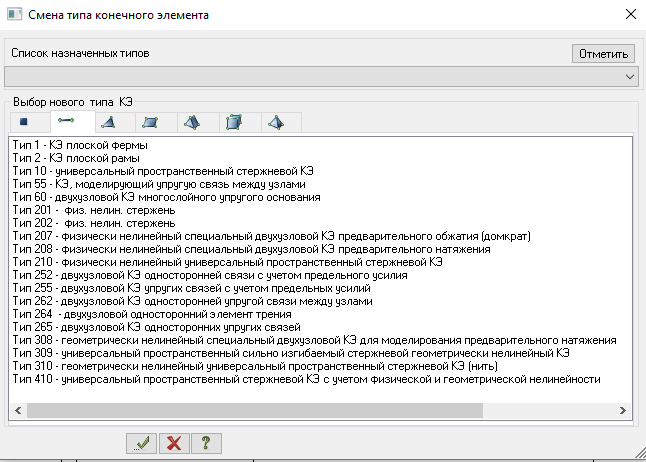
Task: Open the triangular element tab
Action: pos(108,122)
